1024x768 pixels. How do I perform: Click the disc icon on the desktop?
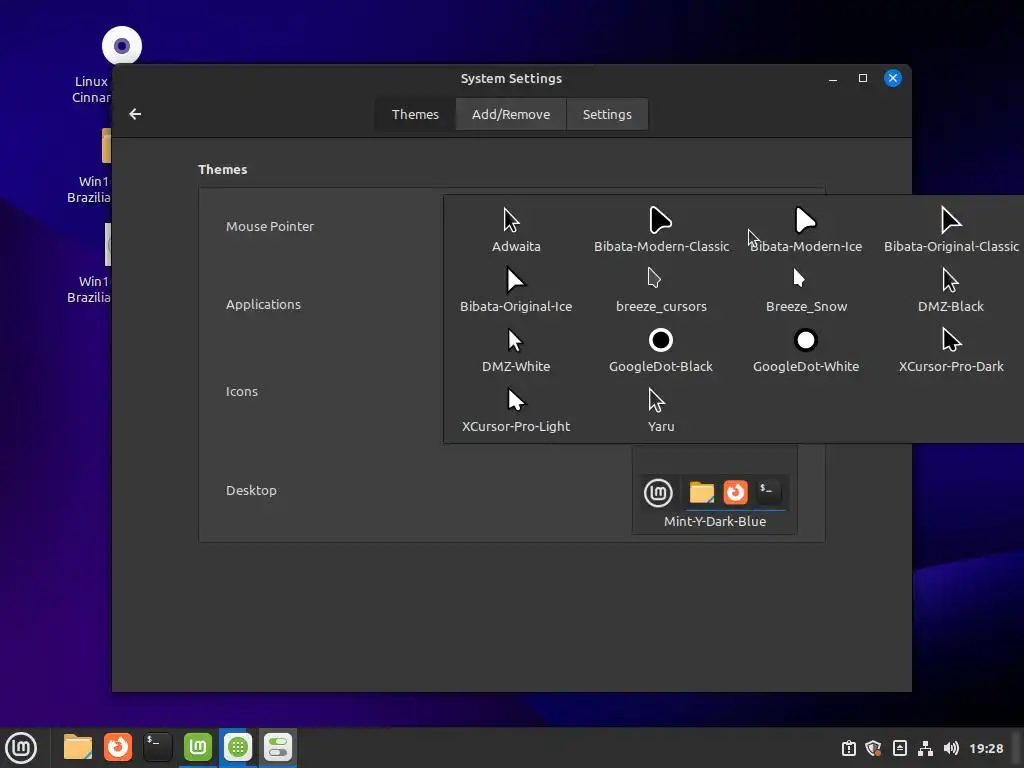[121, 46]
